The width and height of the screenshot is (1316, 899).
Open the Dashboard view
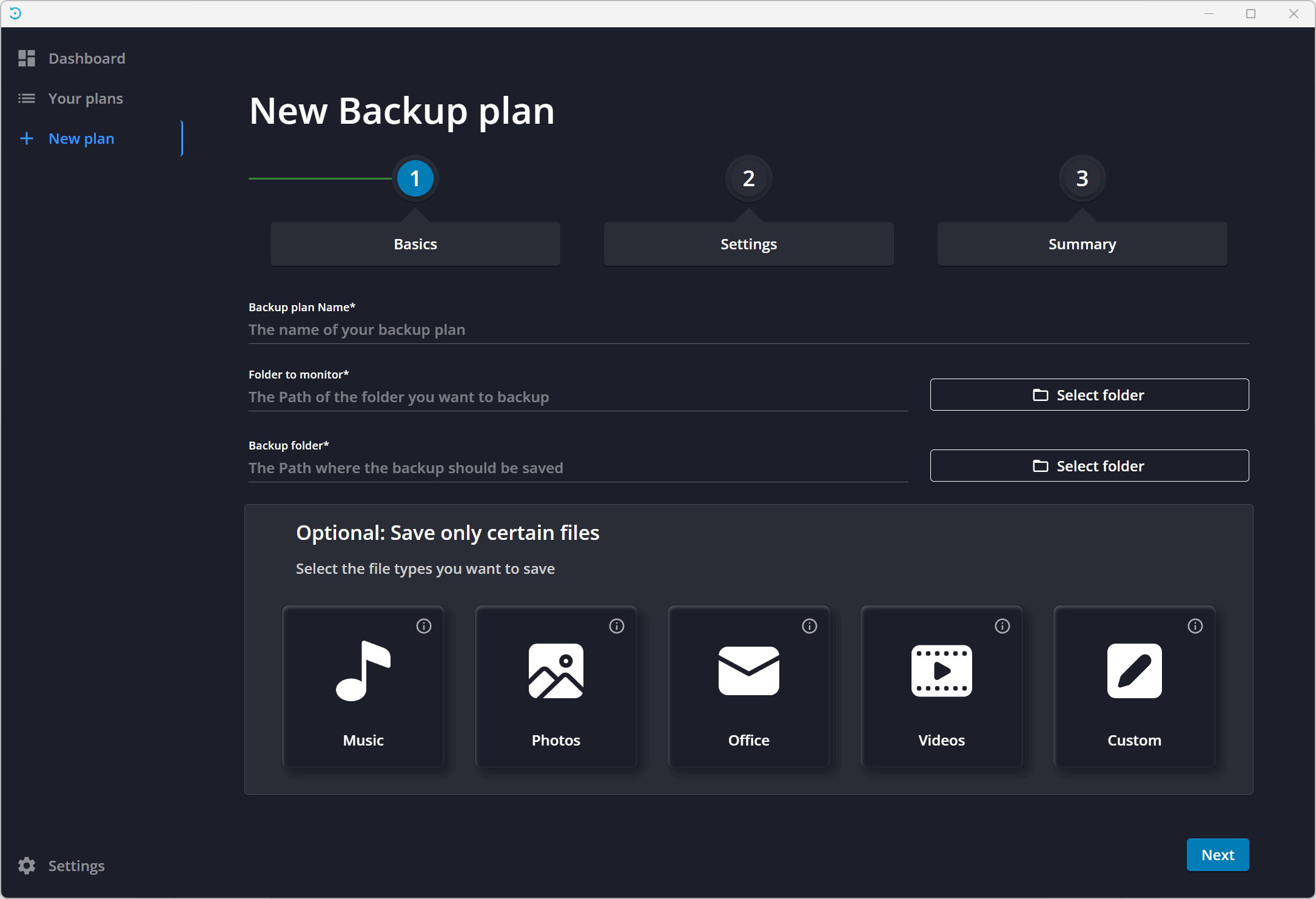coord(87,57)
